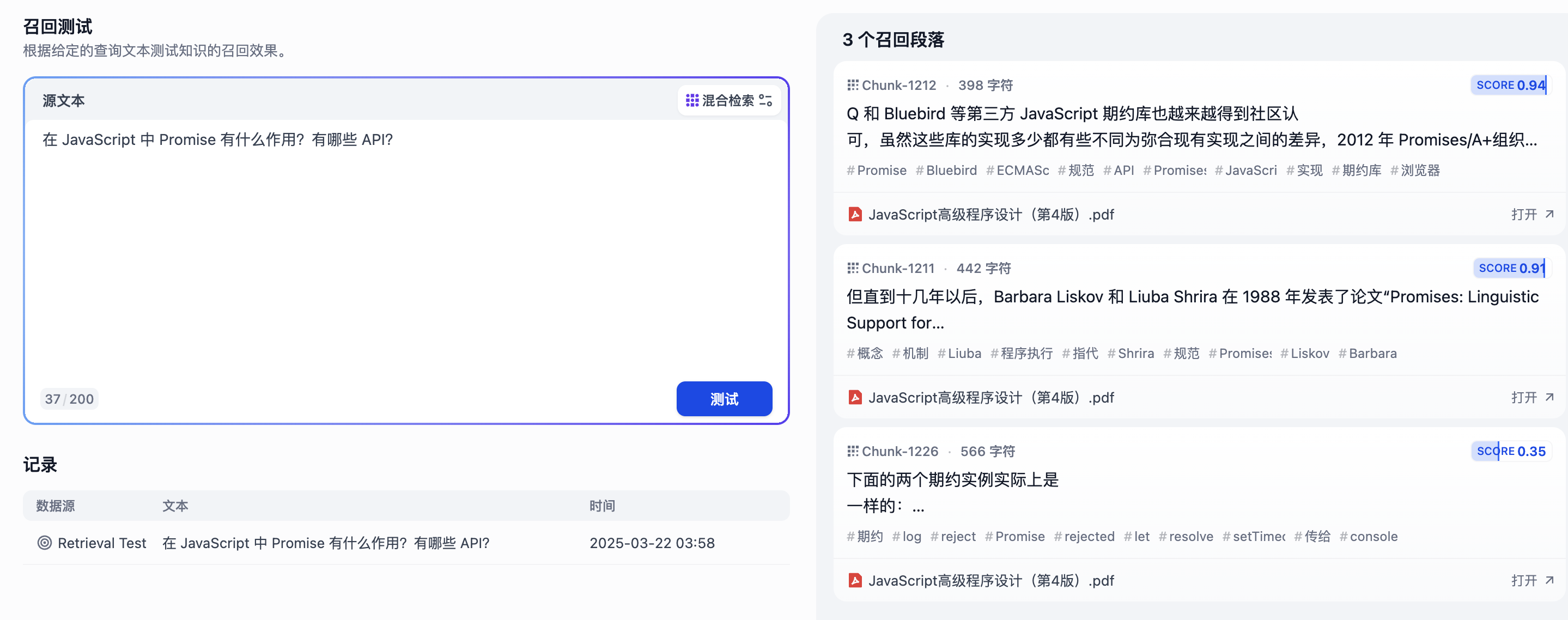Image resolution: width=1568 pixels, height=620 pixels.
Task: Click the PDF icon under Chunk-1212
Action: (855, 214)
